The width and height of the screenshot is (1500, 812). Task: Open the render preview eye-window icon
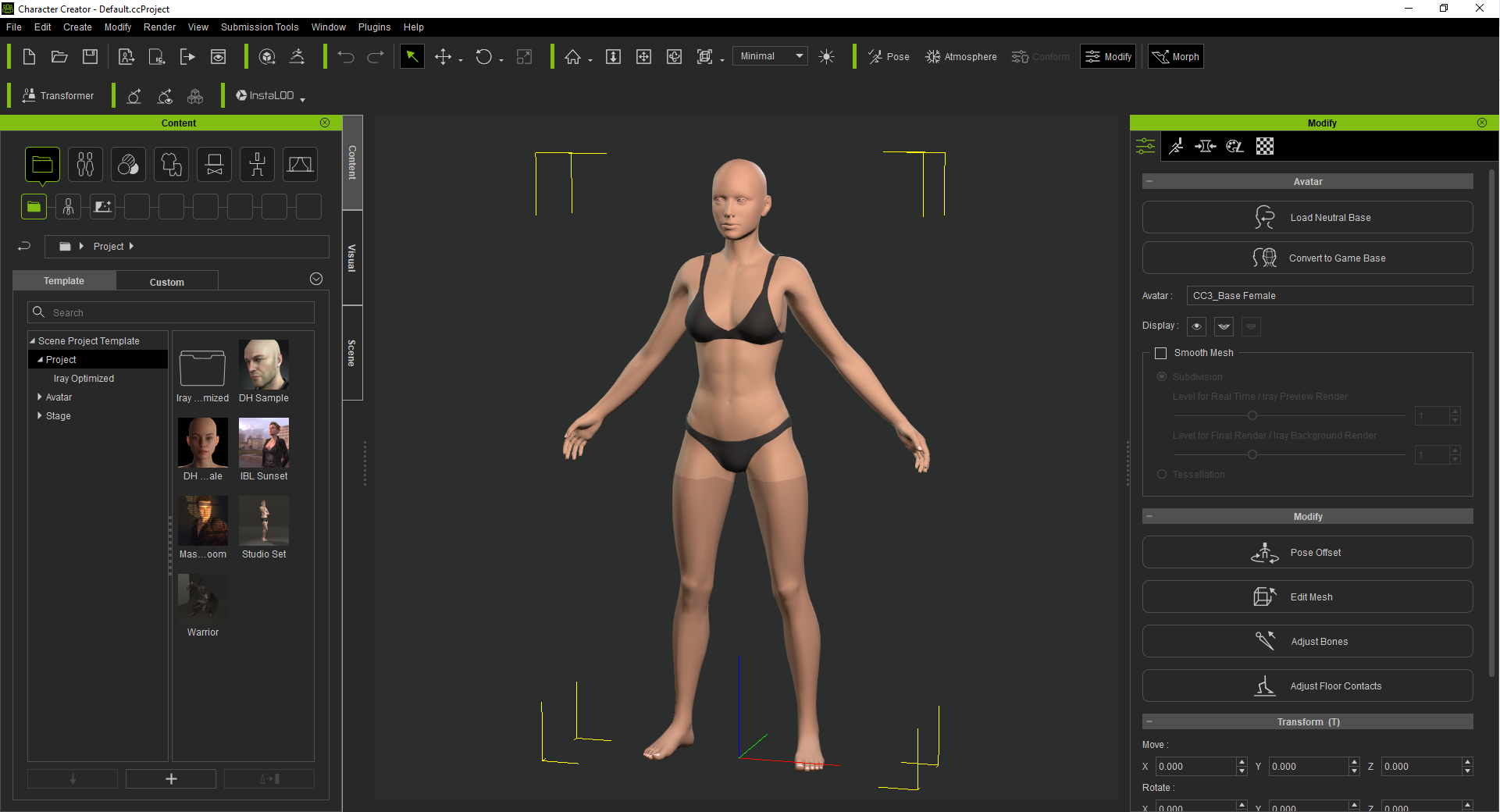point(218,56)
